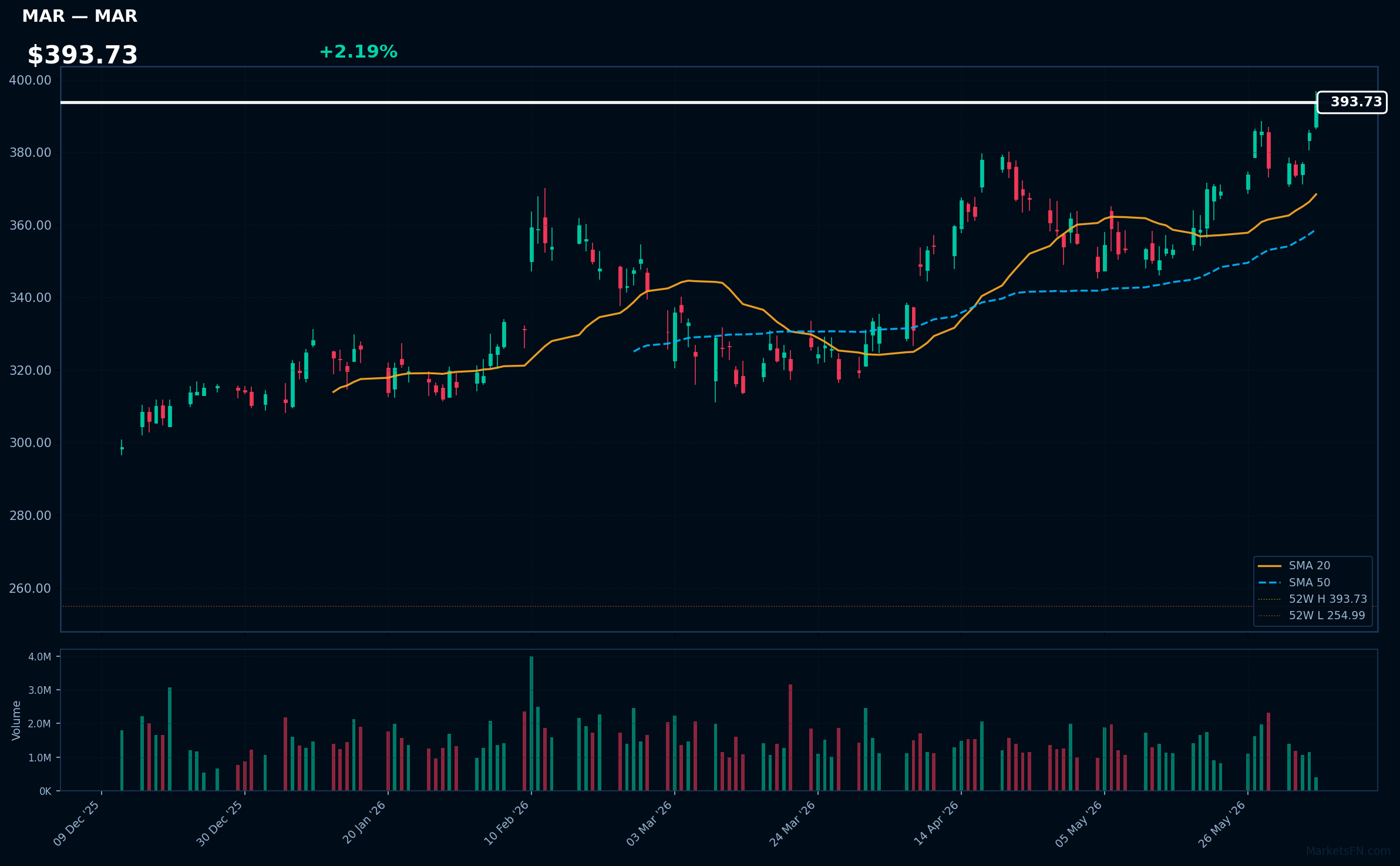This screenshot has height=866, width=1400.
Task: Click the "1.0M" volume axis label
Action: click(x=39, y=758)
